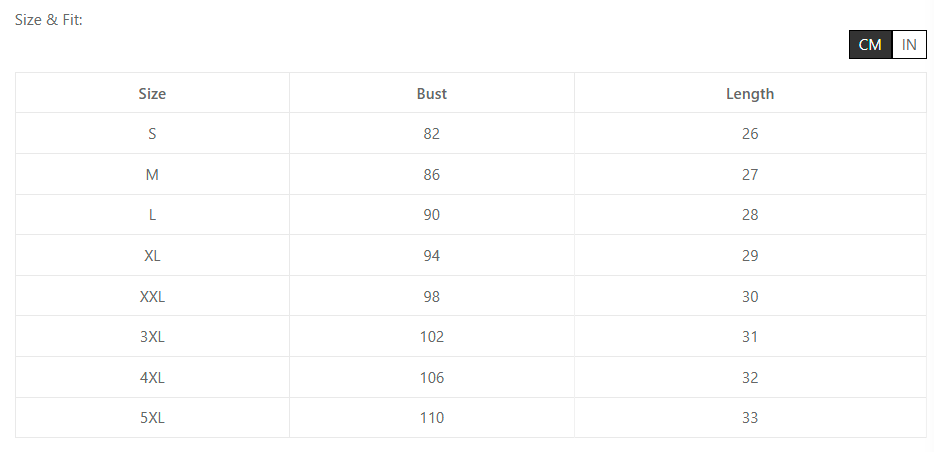Viewport: 934px width, 452px height.
Task: Click length value 33
Action: point(750,418)
